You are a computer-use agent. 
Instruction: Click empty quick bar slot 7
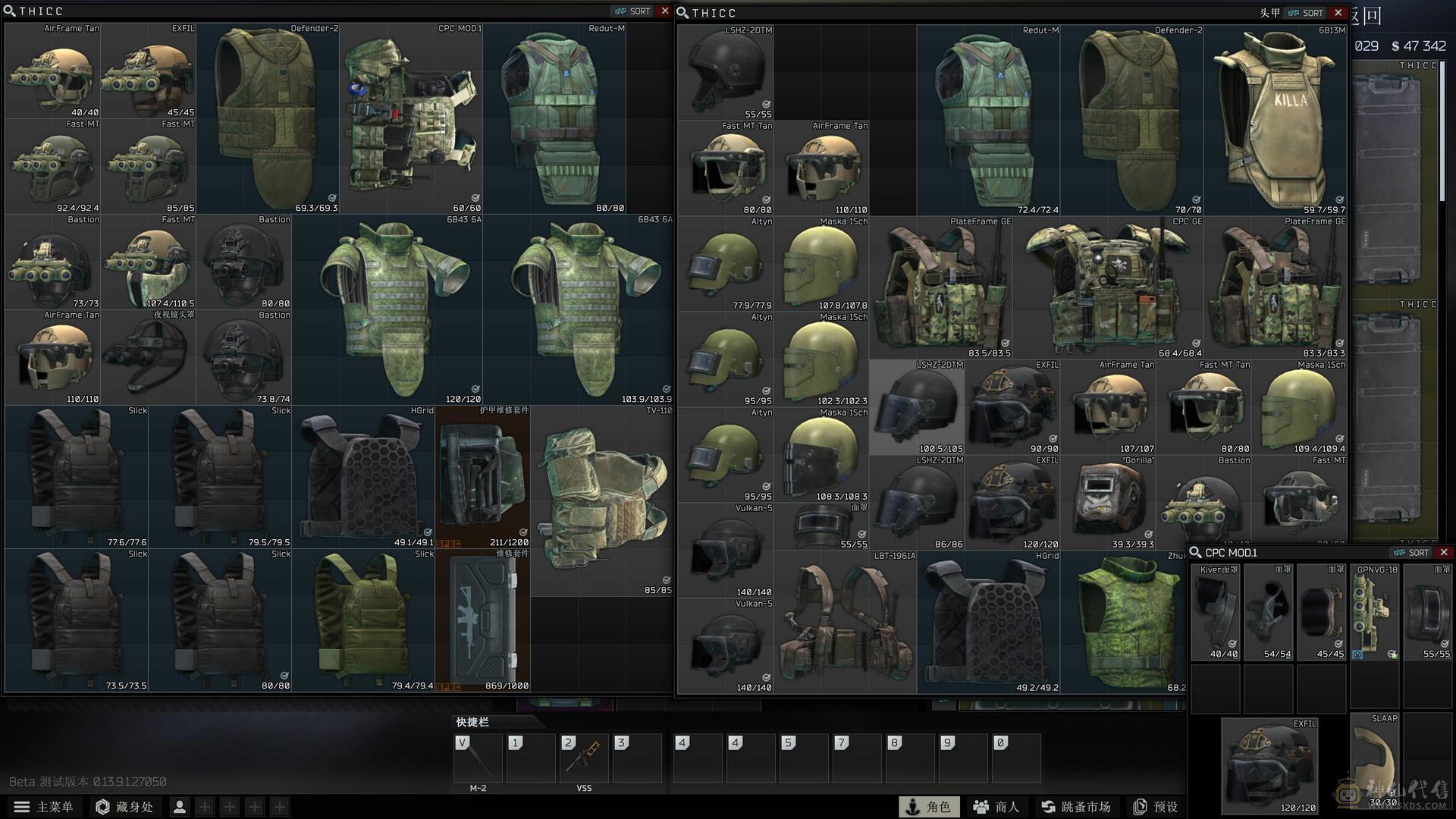click(x=857, y=758)
